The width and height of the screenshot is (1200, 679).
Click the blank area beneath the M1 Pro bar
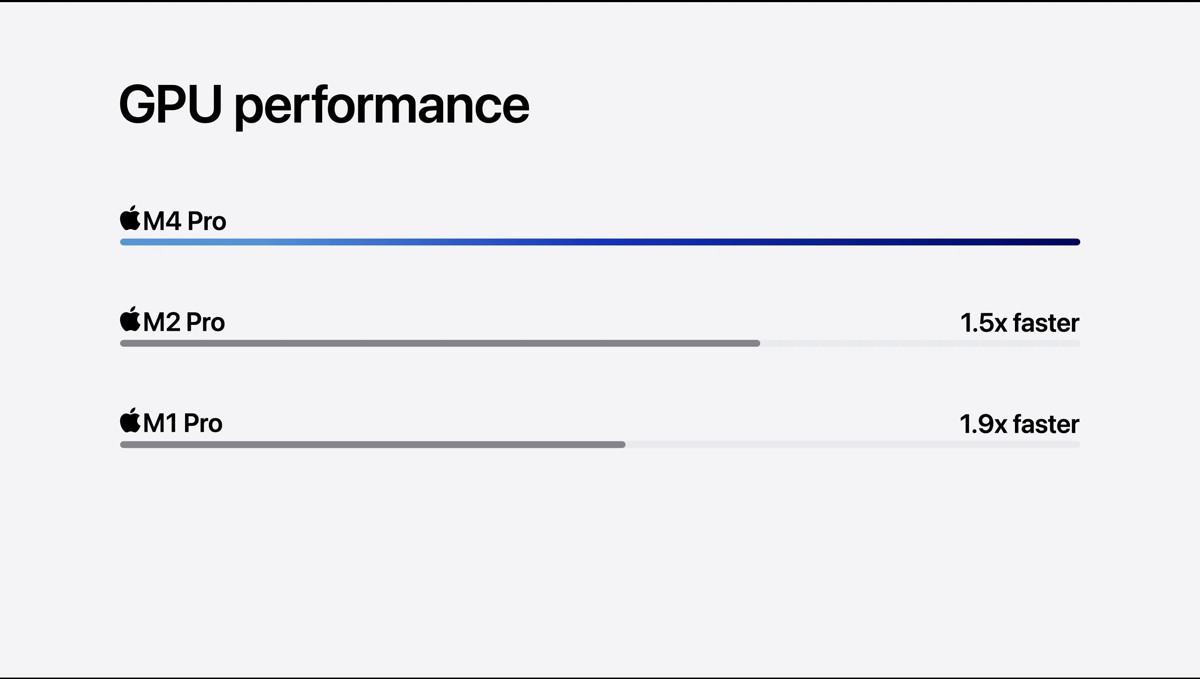coord(600,560)
